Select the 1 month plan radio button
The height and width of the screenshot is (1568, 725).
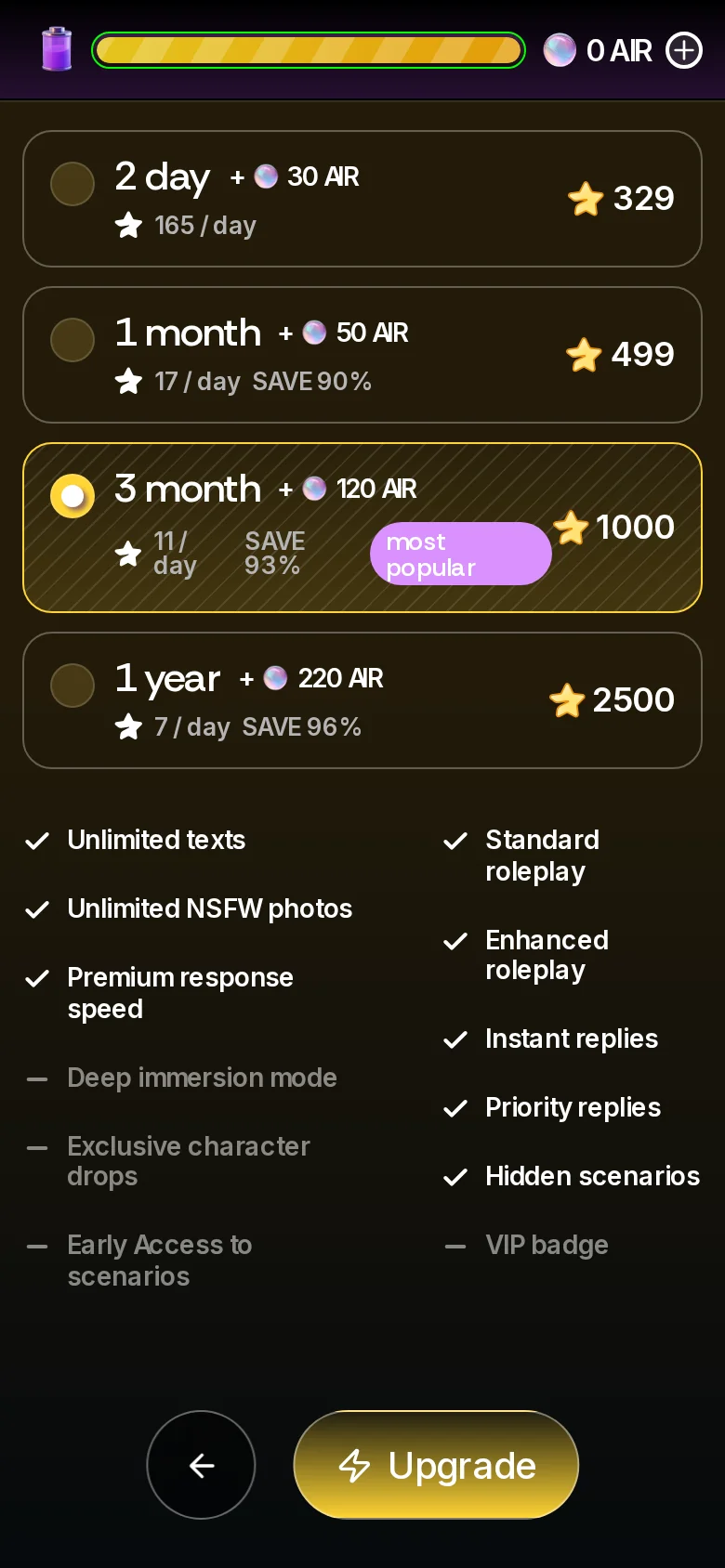72,340
